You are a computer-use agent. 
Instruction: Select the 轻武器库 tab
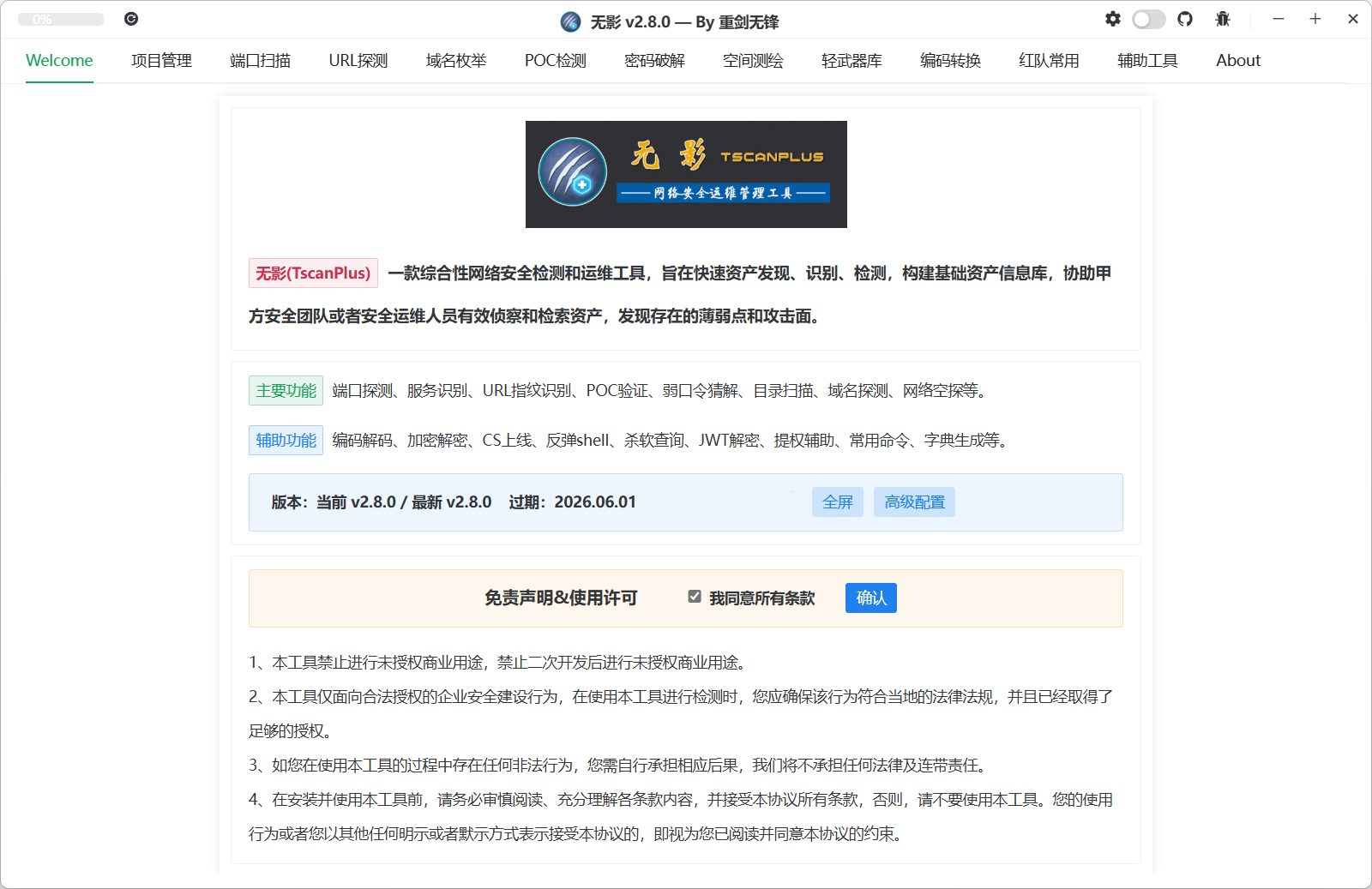(851, 61)
